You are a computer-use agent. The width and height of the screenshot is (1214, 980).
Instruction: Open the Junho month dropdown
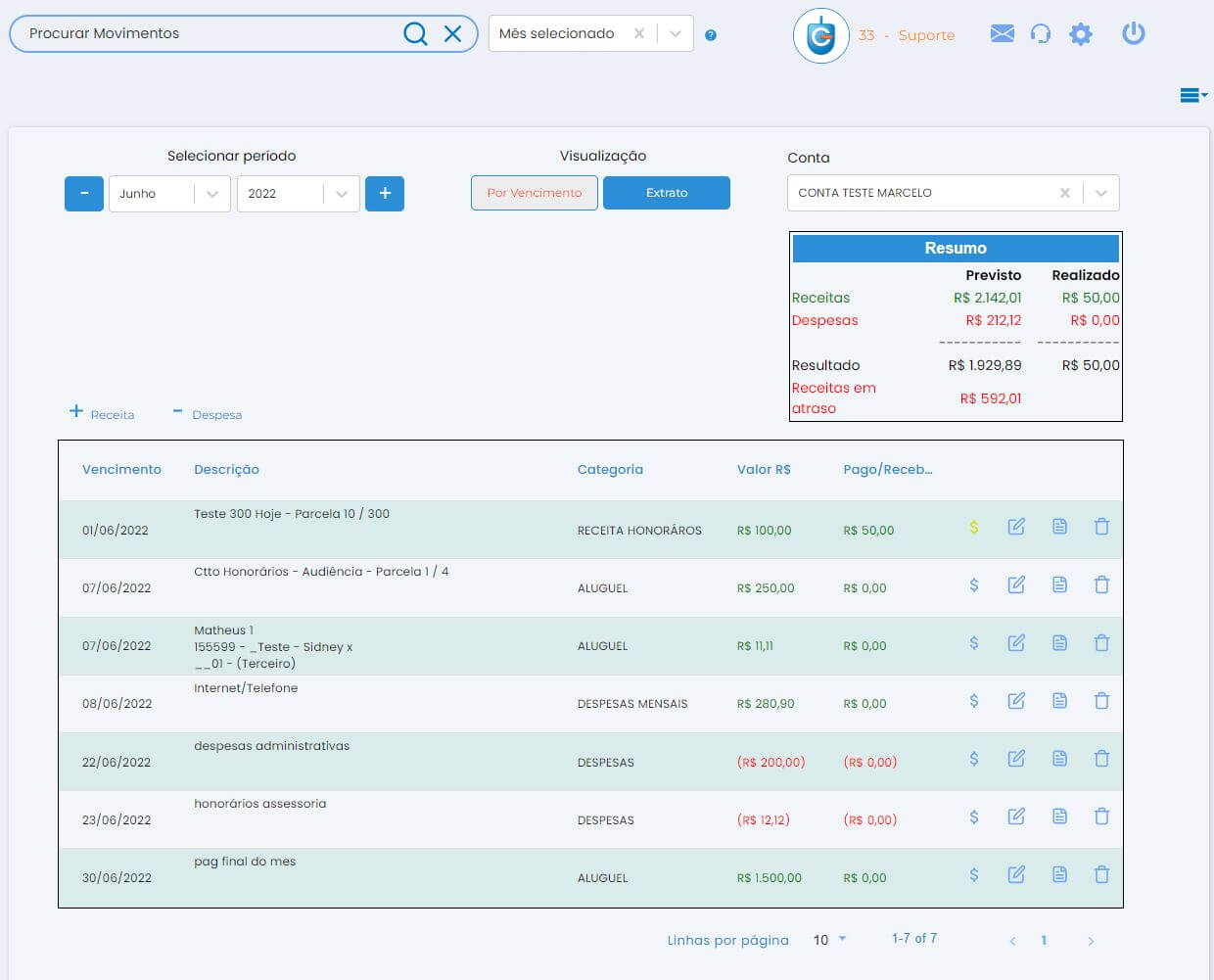coord(169,193)
